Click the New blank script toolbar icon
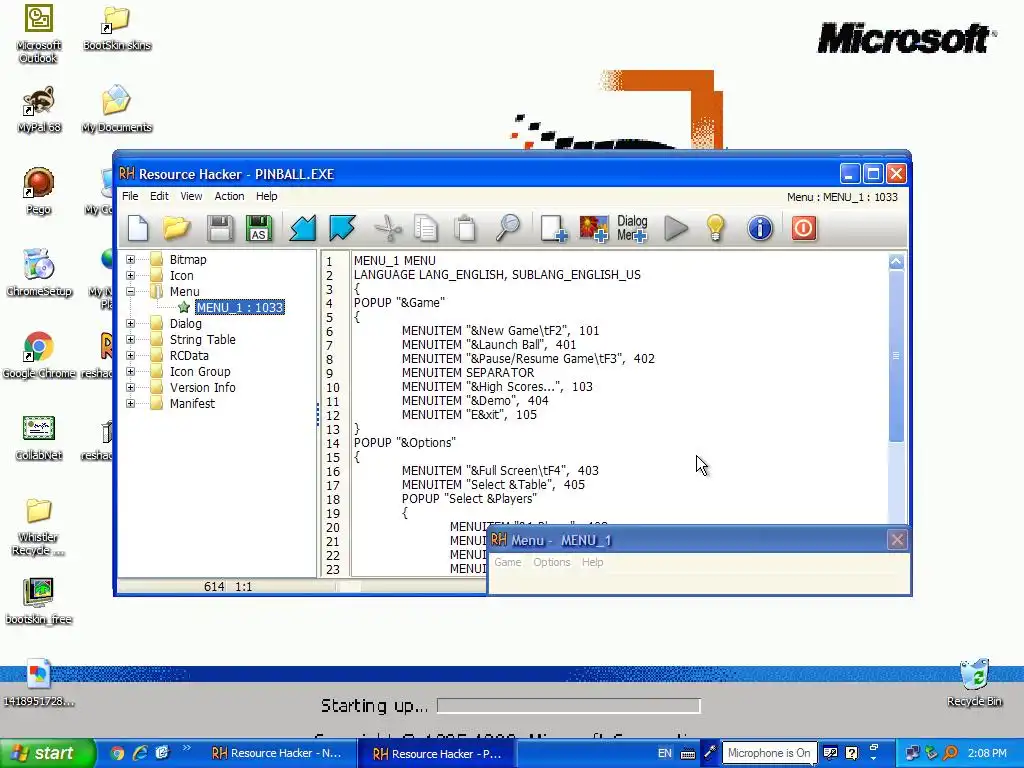The image size is (1024, 768). click(x=138, y=229)
